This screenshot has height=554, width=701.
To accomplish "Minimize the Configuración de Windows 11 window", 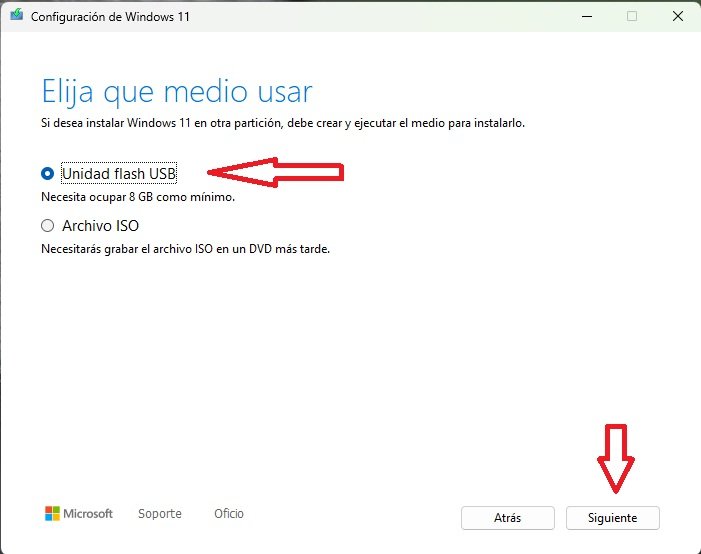I will pyautogui.click(x=587, y=17).
